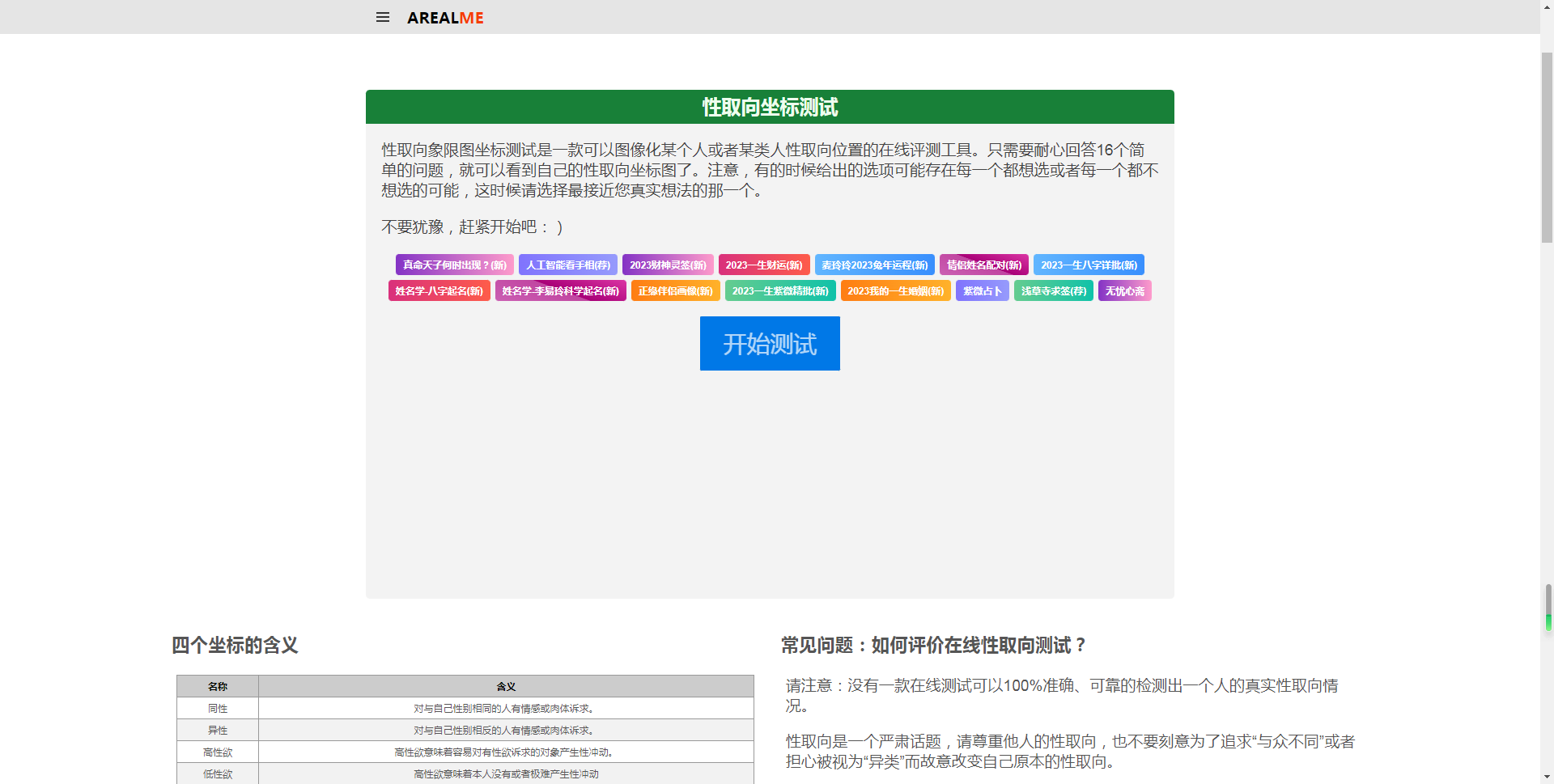
Task: Click the scrollbar up arrow
Action: coord(1547,6)
